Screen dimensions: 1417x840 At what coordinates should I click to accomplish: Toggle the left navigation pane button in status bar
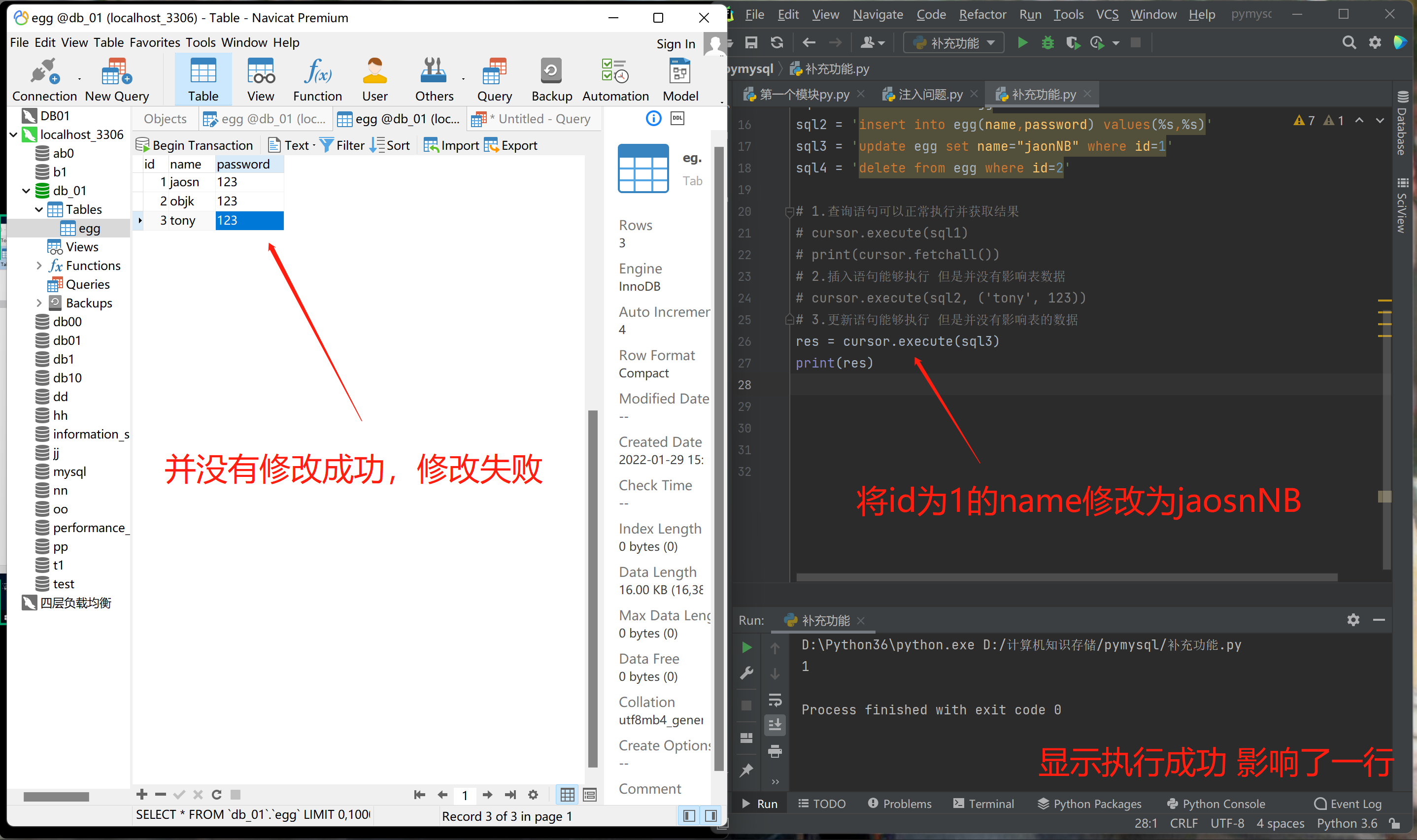click(x=689, y=816)
